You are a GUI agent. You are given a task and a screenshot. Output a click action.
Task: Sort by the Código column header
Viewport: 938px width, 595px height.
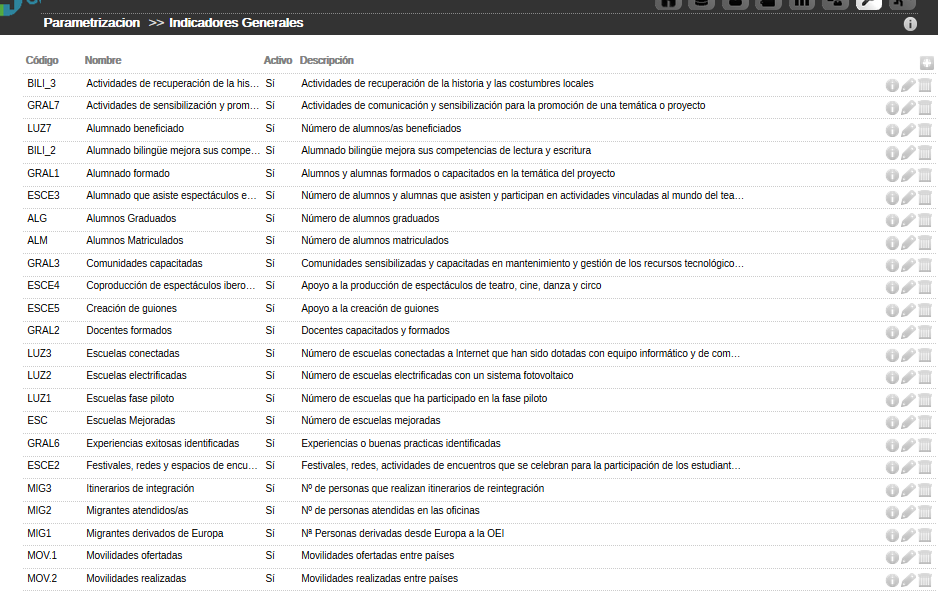(42, 60)
